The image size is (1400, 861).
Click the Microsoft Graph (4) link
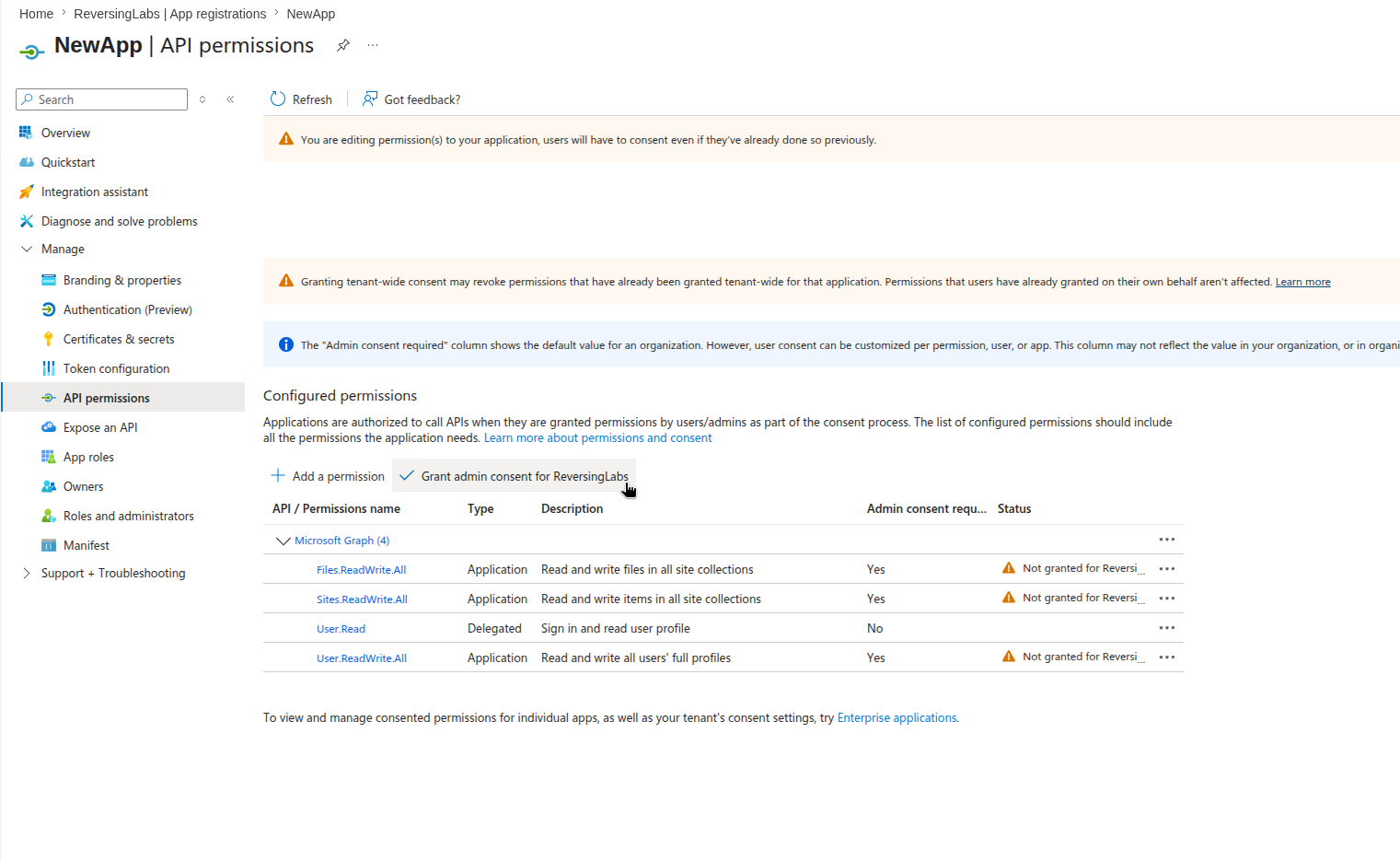(x=342, y=541)
